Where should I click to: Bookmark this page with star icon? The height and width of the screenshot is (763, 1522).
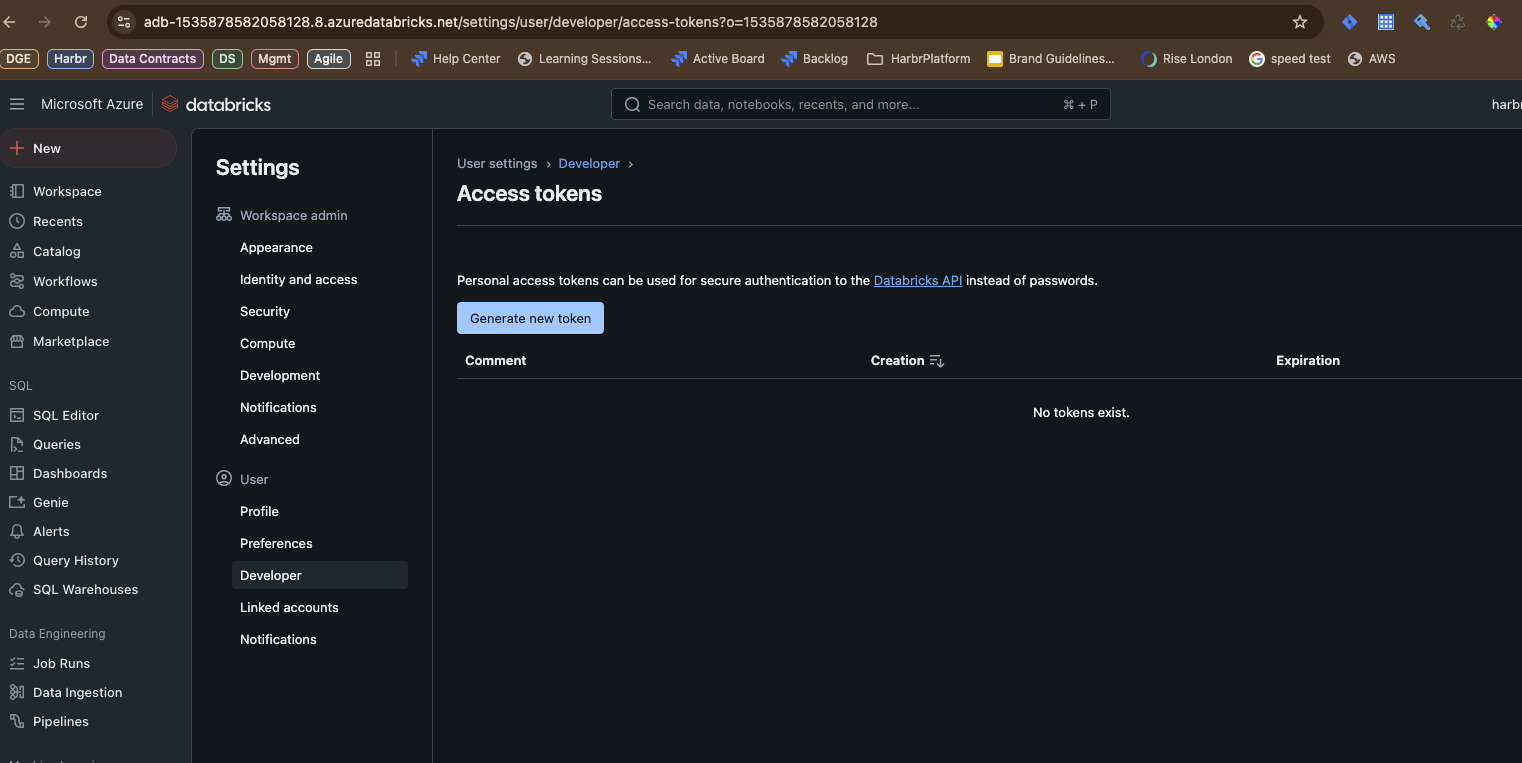[1299, 22]
